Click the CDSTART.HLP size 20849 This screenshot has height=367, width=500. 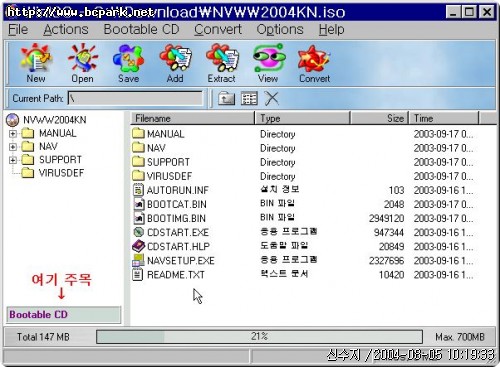391,246
